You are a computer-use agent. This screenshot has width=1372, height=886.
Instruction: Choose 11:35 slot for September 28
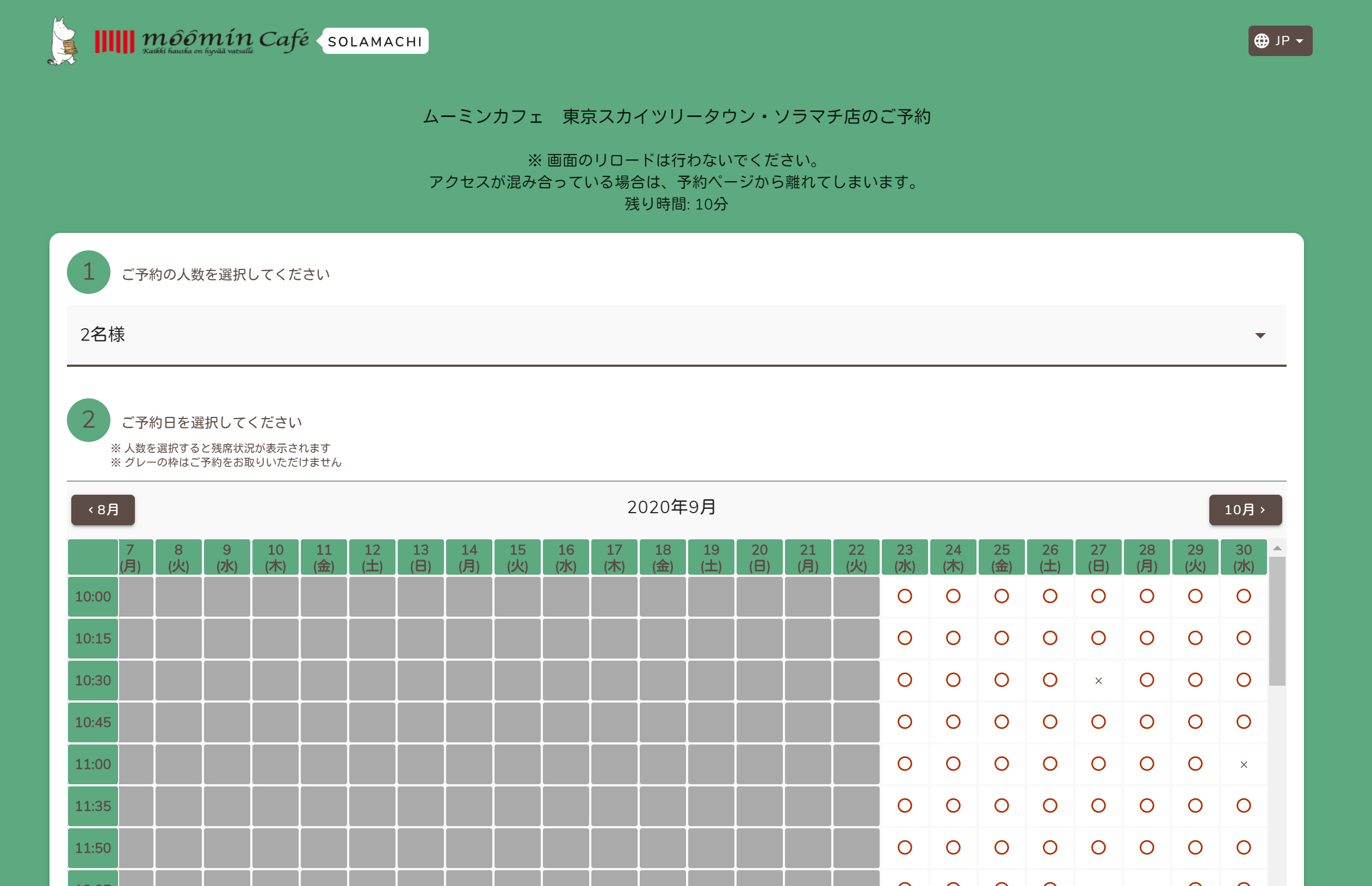point(1147,805)
